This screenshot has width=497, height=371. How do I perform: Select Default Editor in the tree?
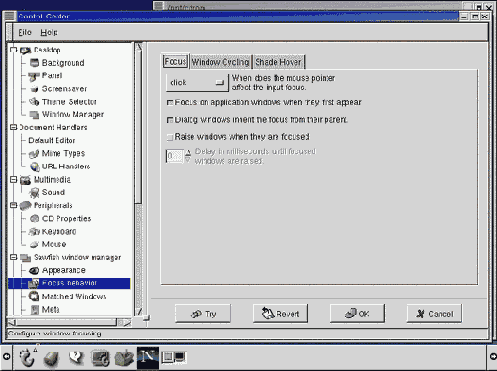tap(52, 140)
